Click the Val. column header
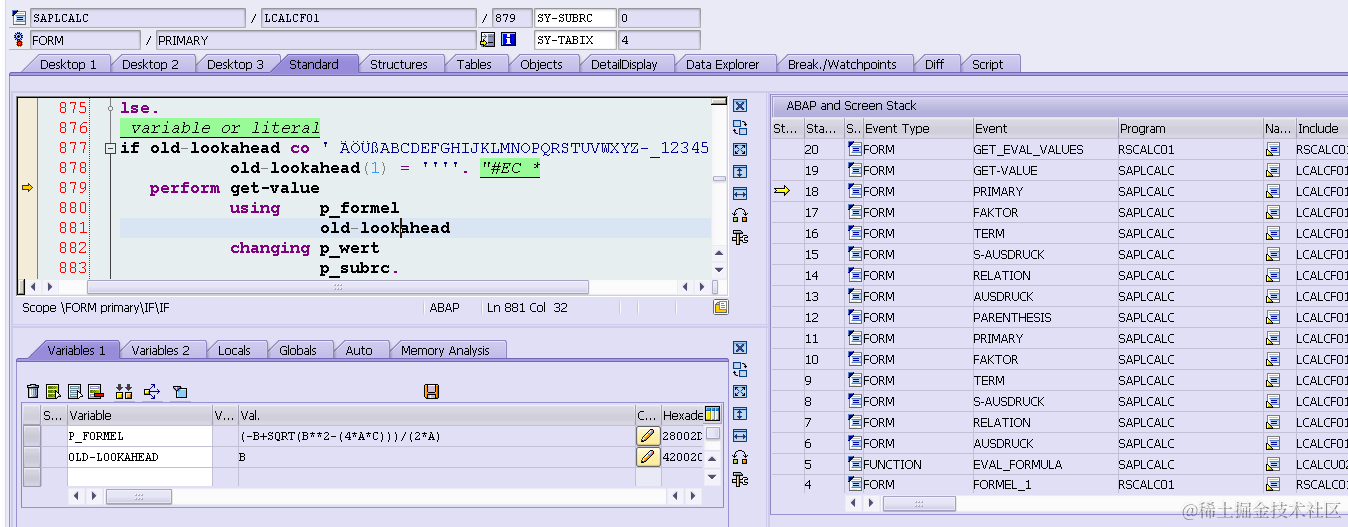 point(436,415)
